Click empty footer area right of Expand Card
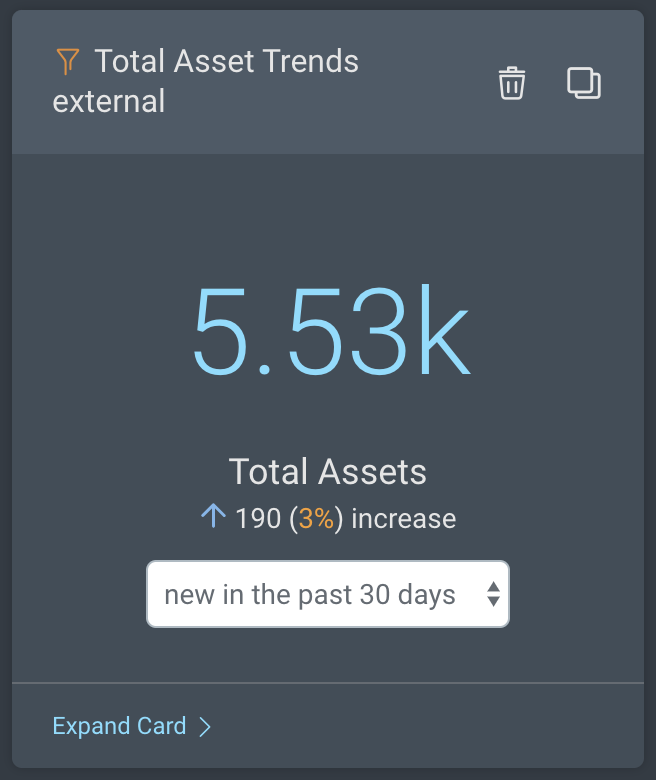 tap(430, 726)
